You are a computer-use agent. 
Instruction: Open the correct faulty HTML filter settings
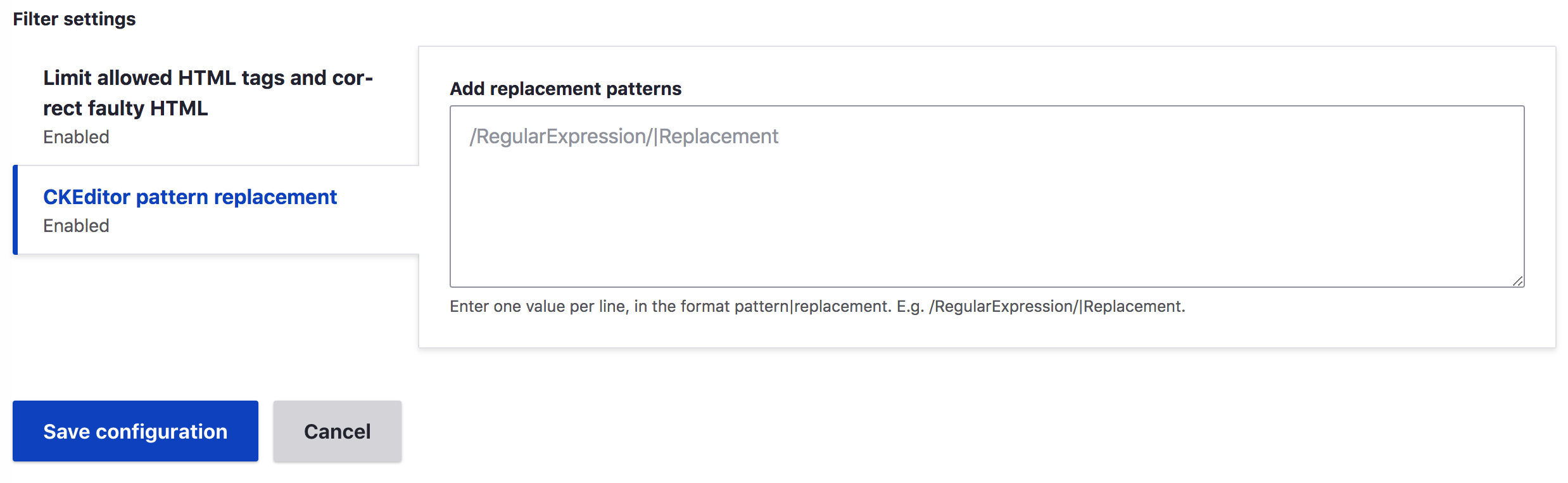tap(208, 93)
